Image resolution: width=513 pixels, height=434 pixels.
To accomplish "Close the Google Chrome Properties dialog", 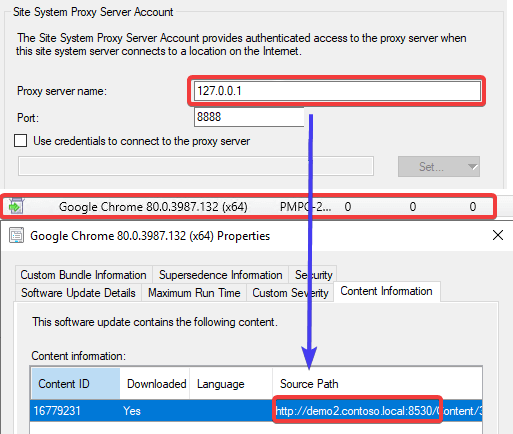I will 498,235.
